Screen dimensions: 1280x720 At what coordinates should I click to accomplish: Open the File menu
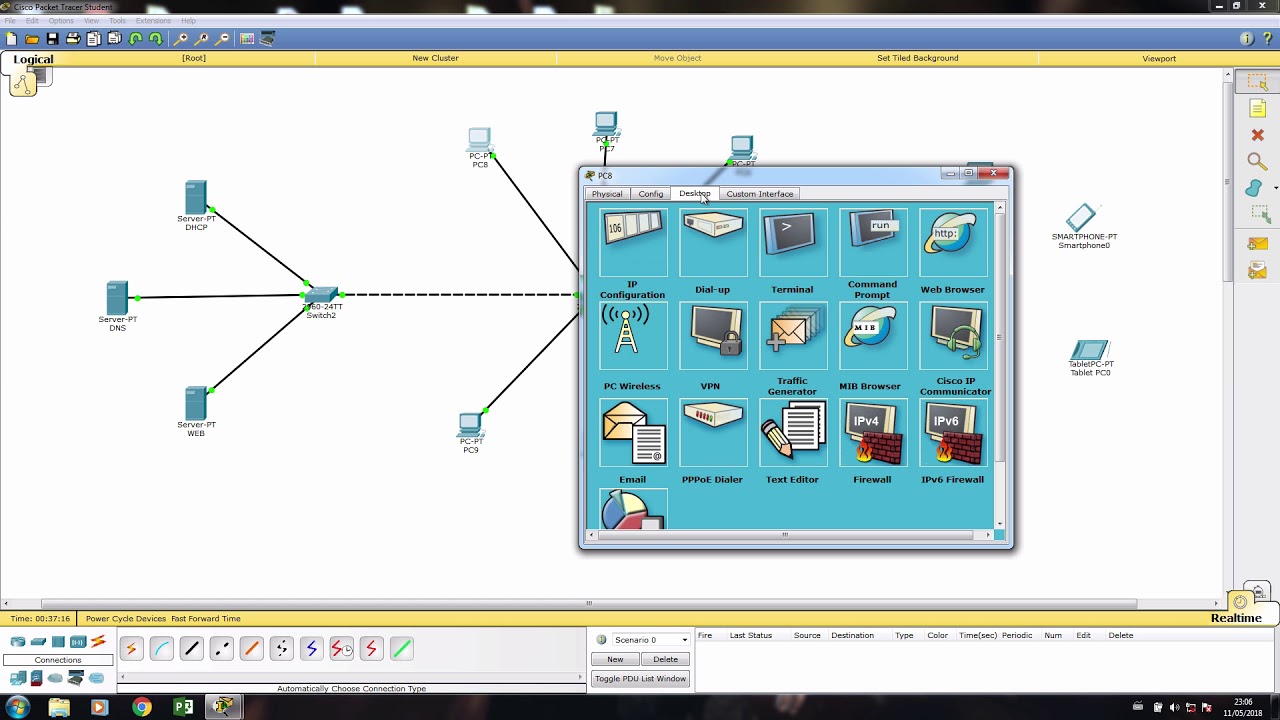(9, 20)
